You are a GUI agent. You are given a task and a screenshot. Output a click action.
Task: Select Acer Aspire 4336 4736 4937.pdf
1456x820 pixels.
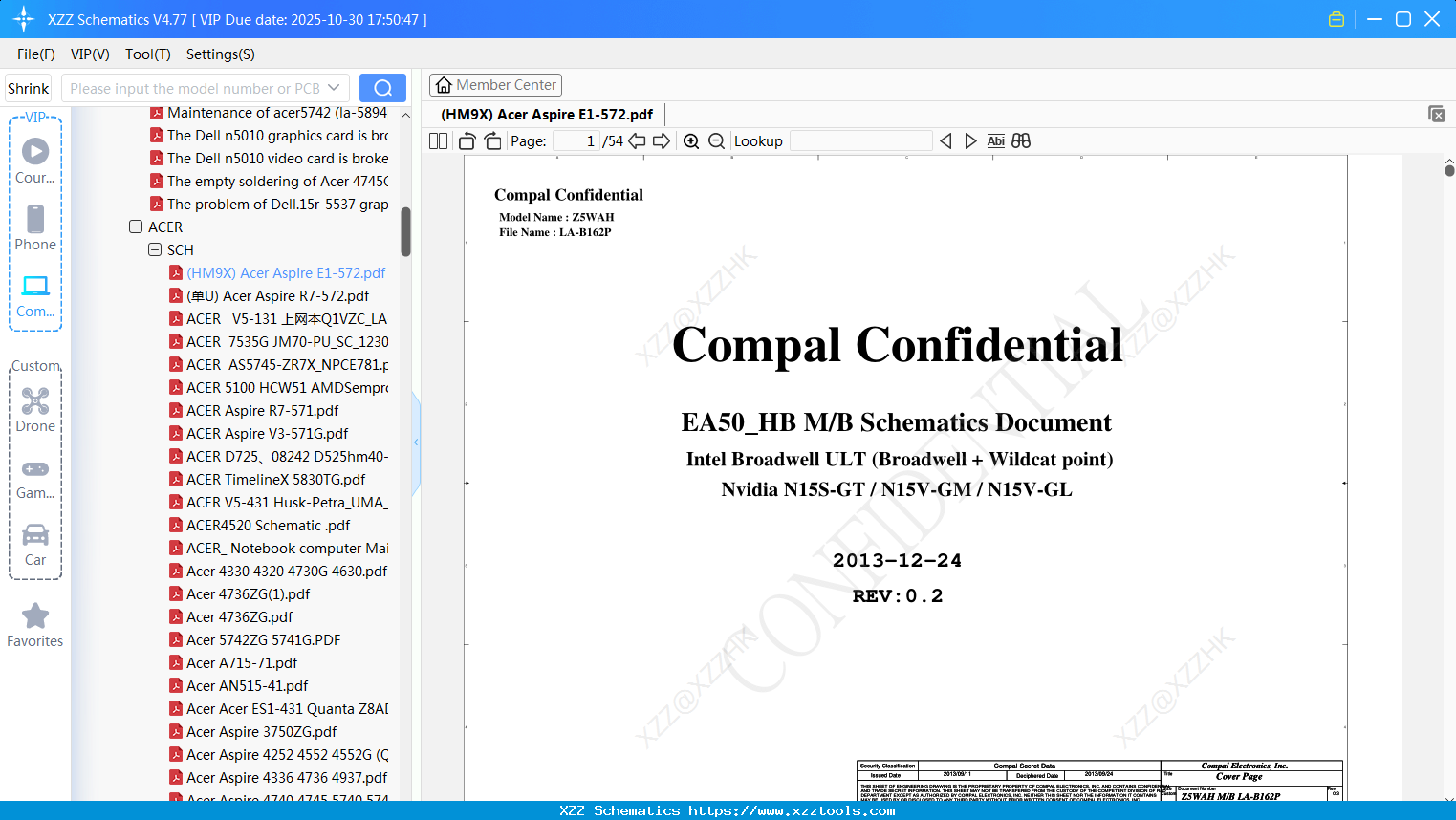(x=287, y=777)
